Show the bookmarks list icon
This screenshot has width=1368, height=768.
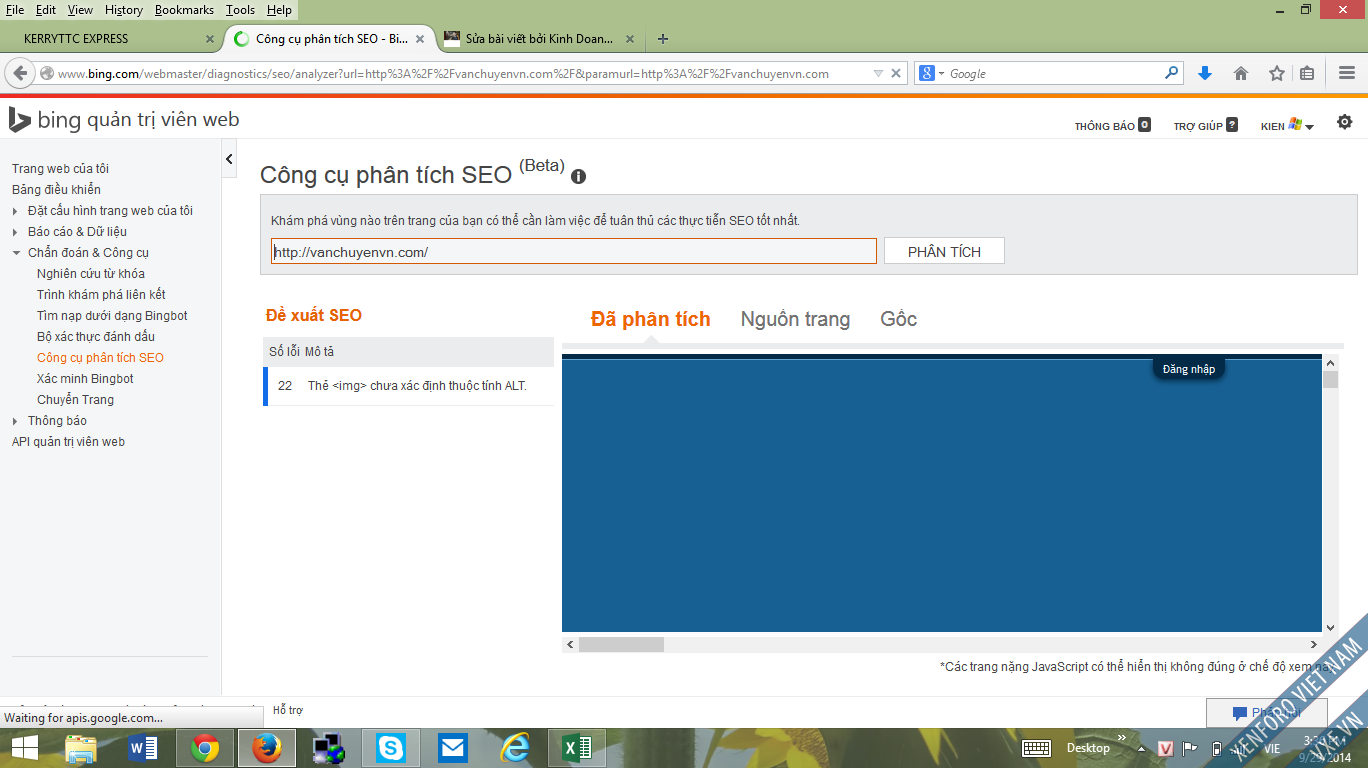(x=1307, y=73)
